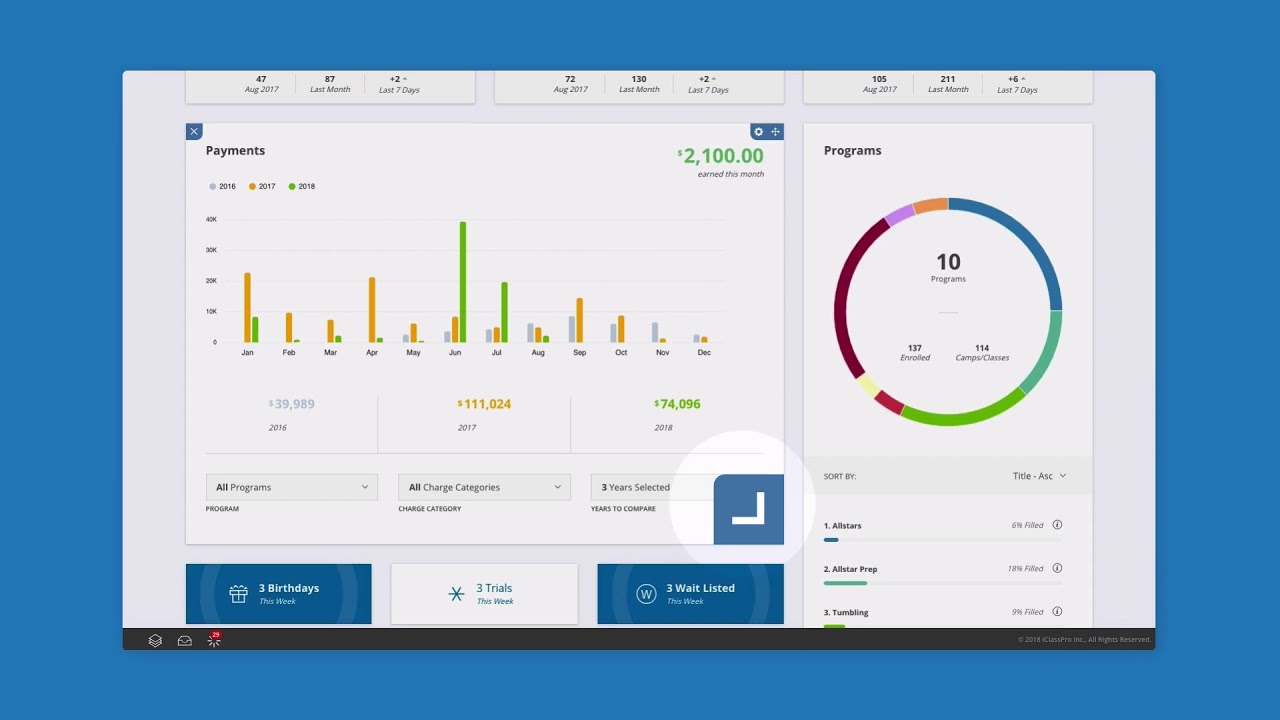Click the 6% Filled label

pyautogui.click(x=1027, y=525)
